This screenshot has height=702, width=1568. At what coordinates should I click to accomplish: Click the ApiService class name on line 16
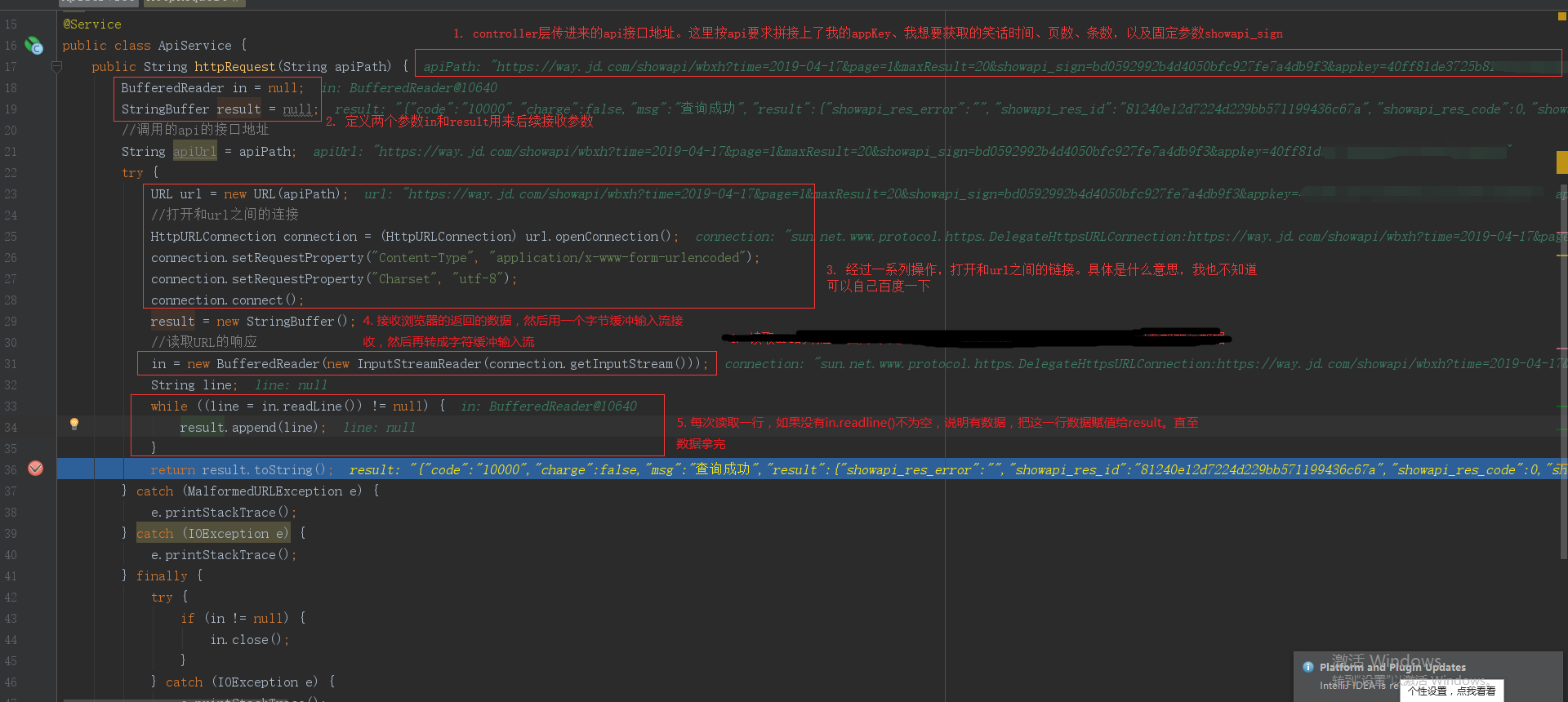(194, 46)
